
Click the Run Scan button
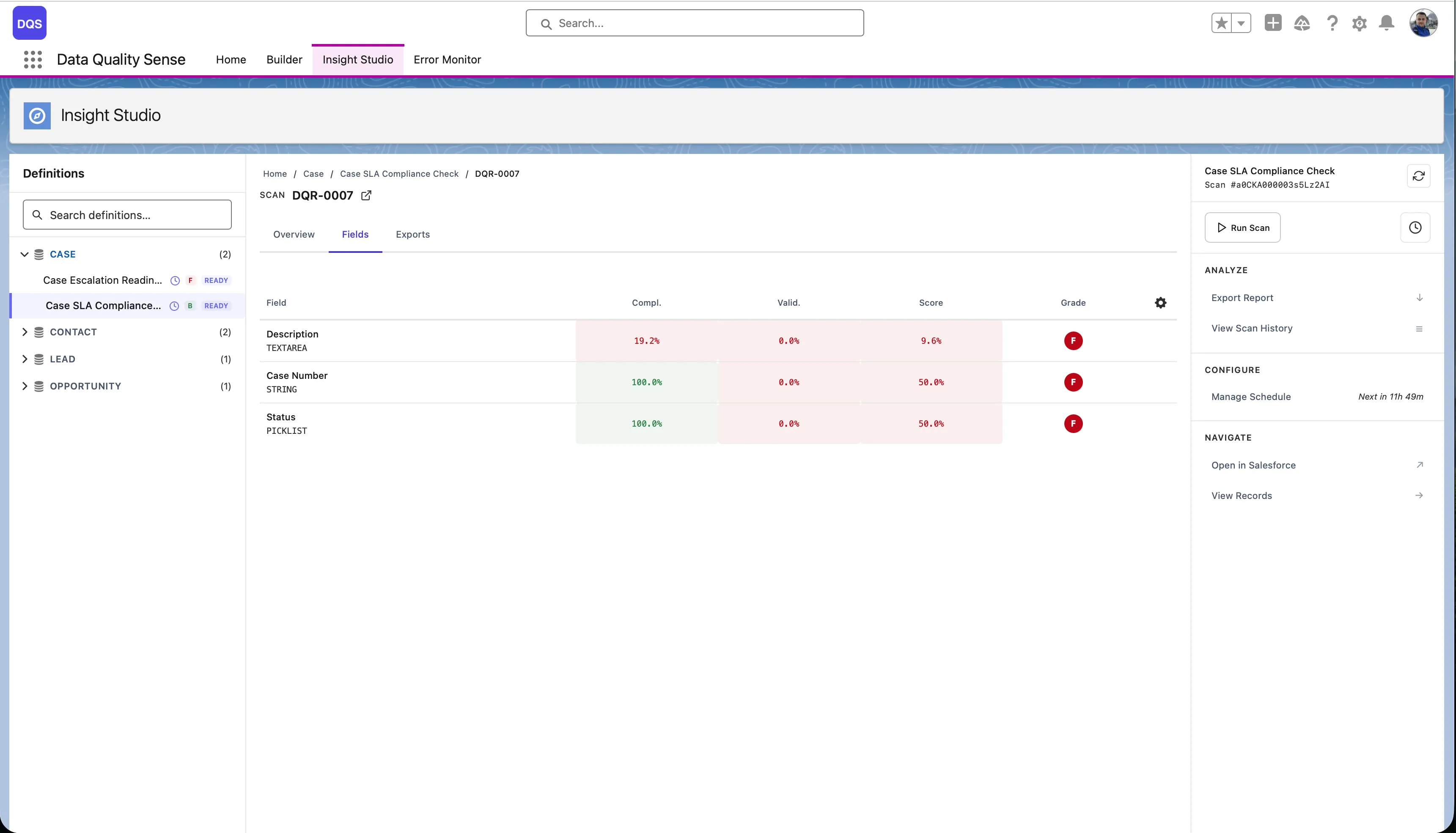tap(1242, 228)
